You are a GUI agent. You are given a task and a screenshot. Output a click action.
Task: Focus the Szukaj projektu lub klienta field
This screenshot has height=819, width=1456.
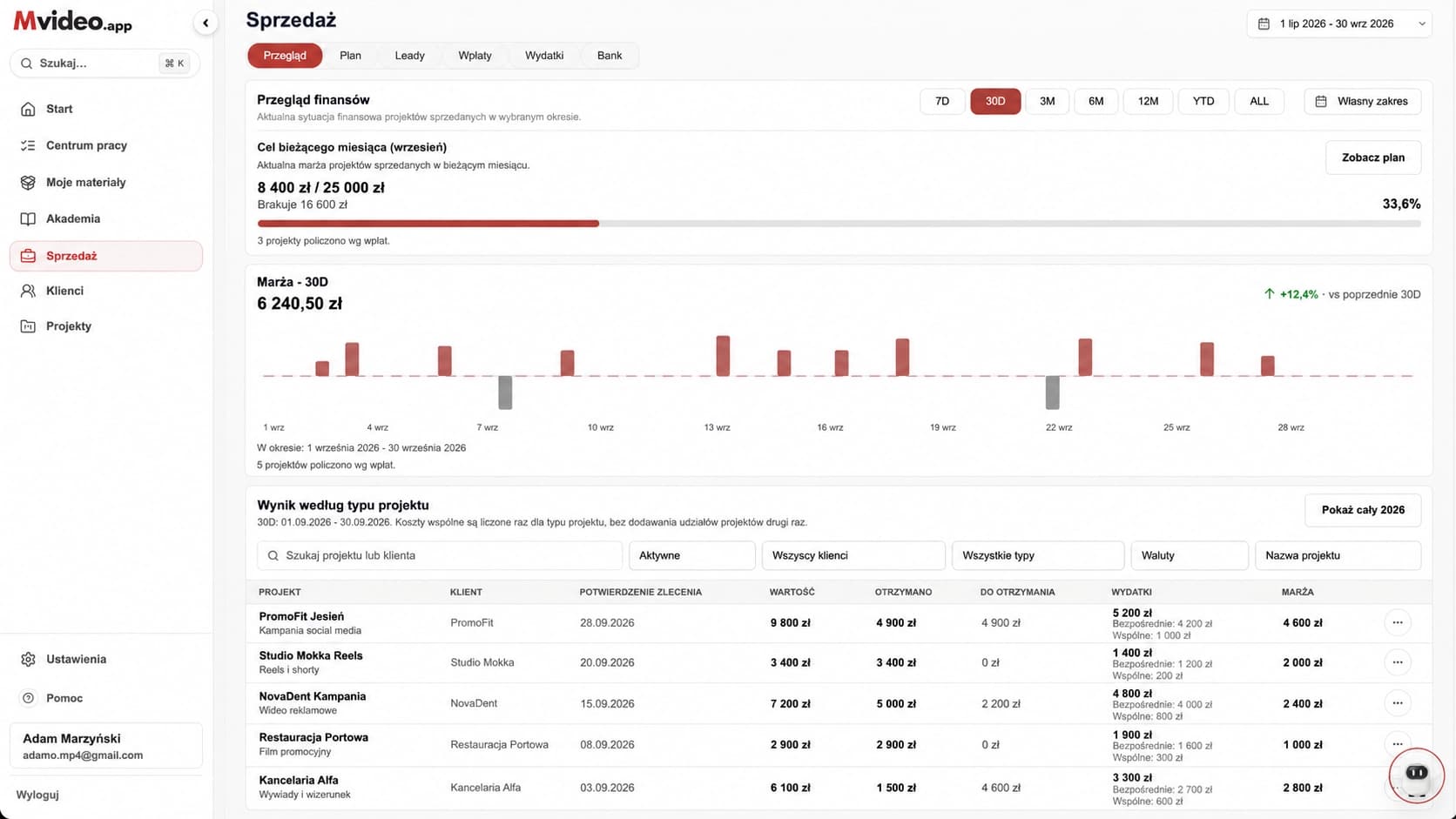click(x=440, y=555)
